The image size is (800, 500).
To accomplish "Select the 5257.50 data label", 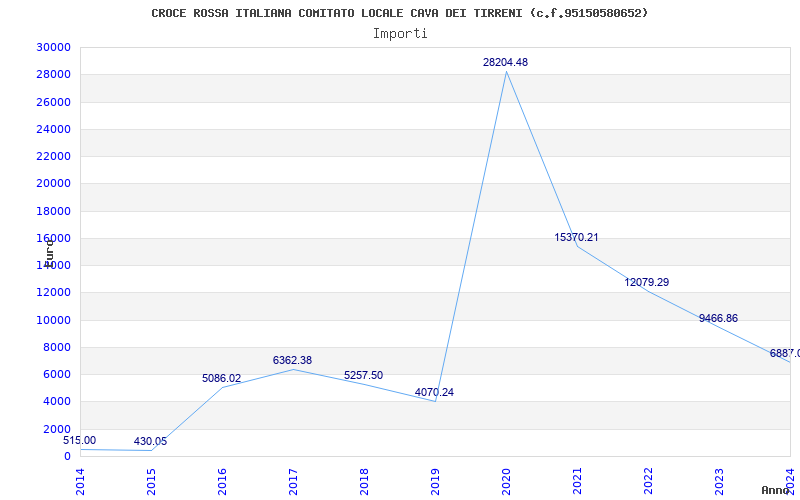I will pyautogui.click(x=363, y=376).
